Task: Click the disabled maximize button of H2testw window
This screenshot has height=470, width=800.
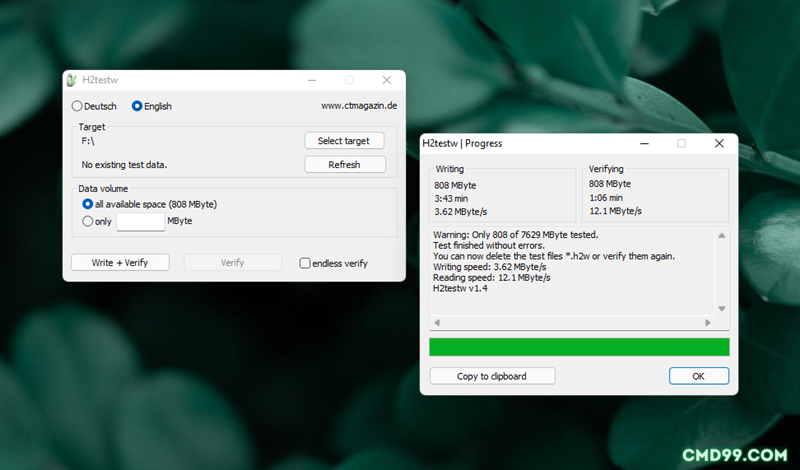Action: [349, 80]
